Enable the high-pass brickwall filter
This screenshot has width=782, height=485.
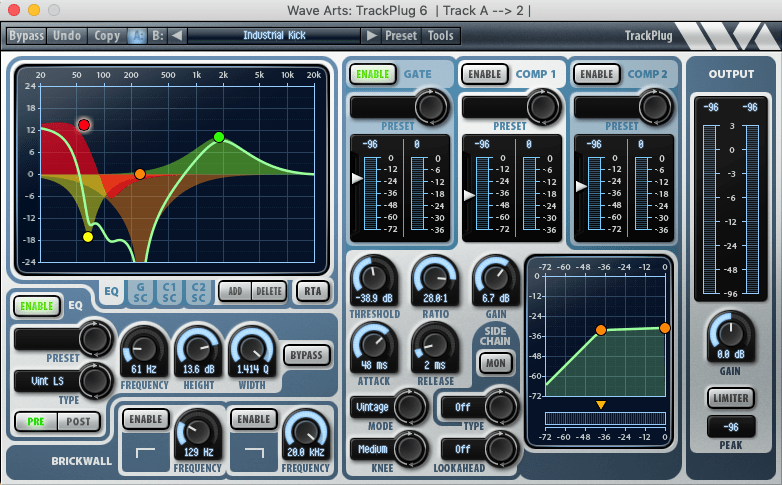coord(146,419)
